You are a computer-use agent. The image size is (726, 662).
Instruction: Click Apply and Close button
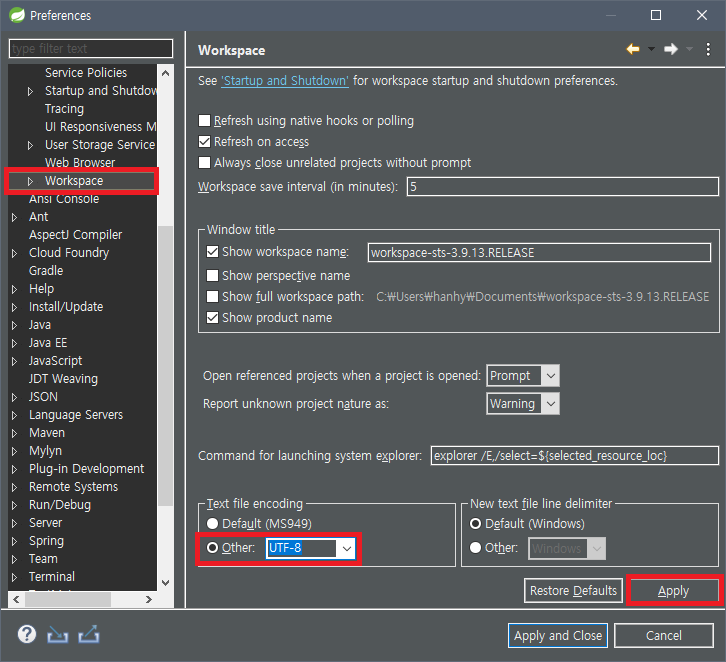(x=558, y=636)
